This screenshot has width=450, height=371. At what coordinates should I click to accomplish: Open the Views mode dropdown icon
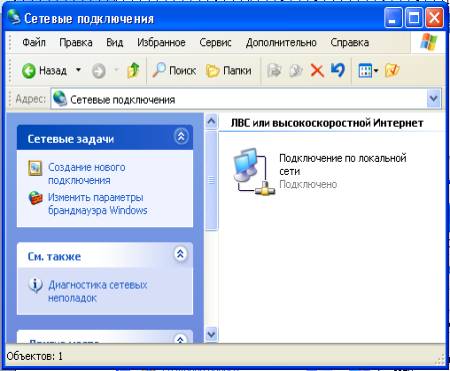pos(368,71)
